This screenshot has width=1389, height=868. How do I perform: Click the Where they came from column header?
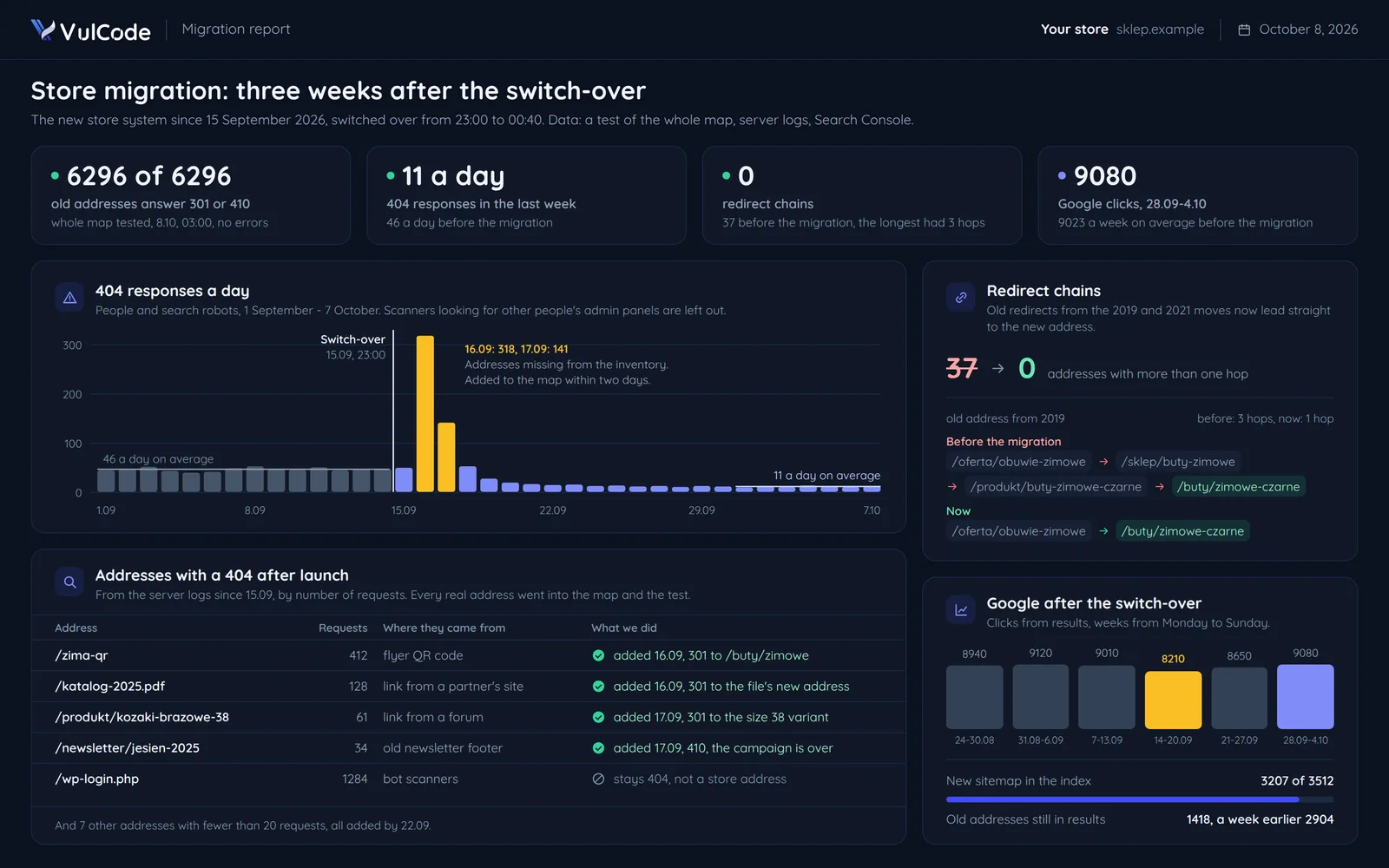(444, 628)
